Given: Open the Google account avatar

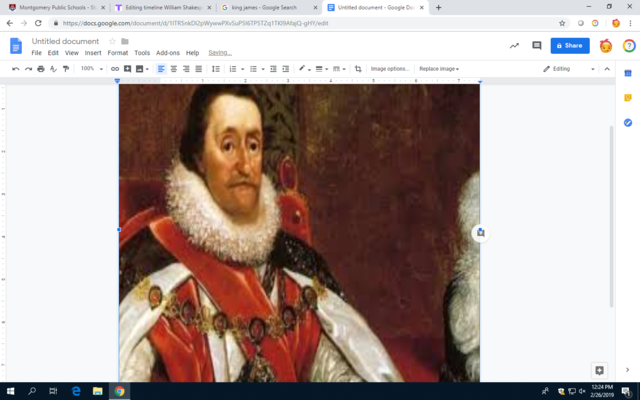Looking at the screenshot, I should (606, 46).
